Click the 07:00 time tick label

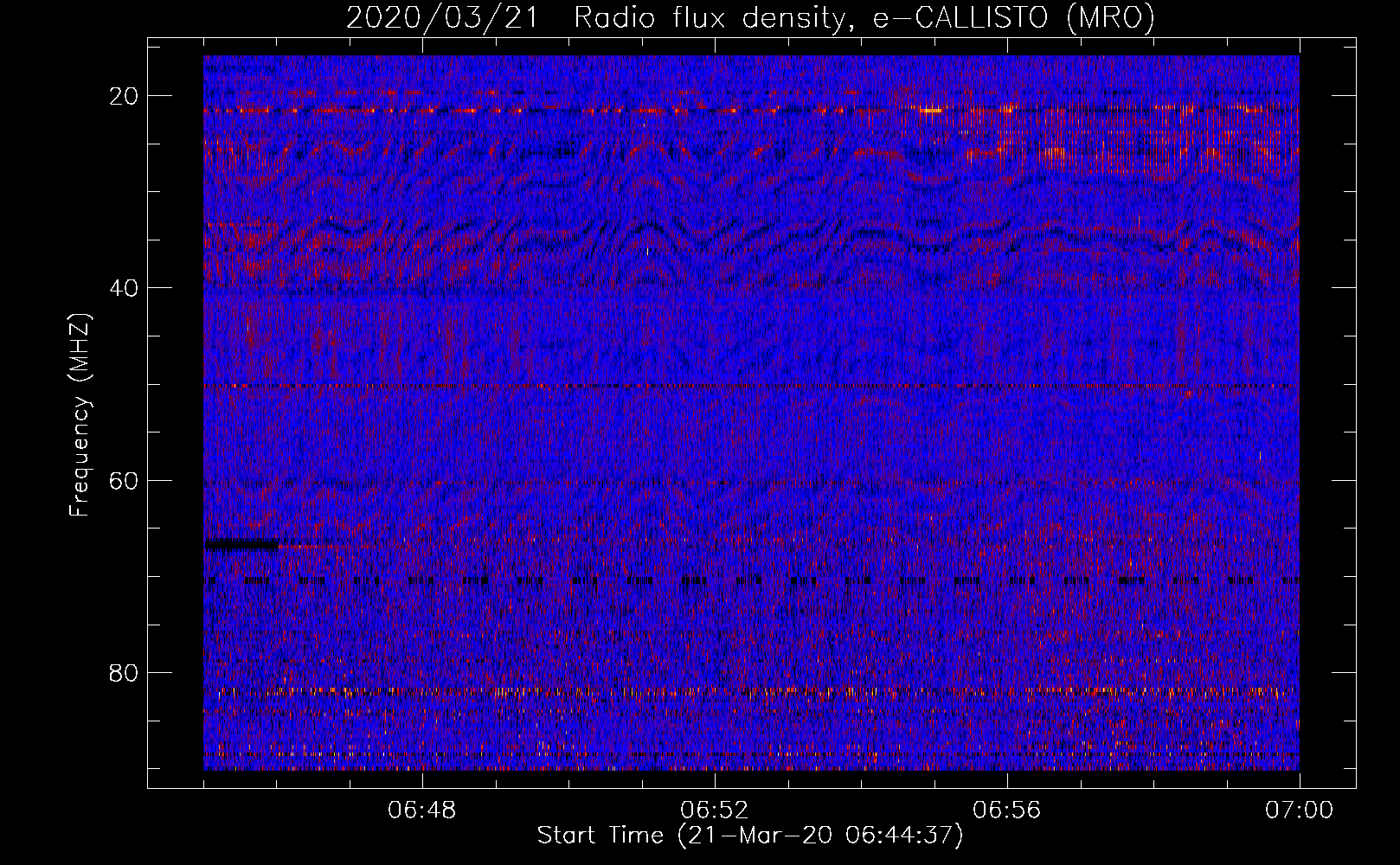(1300, 811)
